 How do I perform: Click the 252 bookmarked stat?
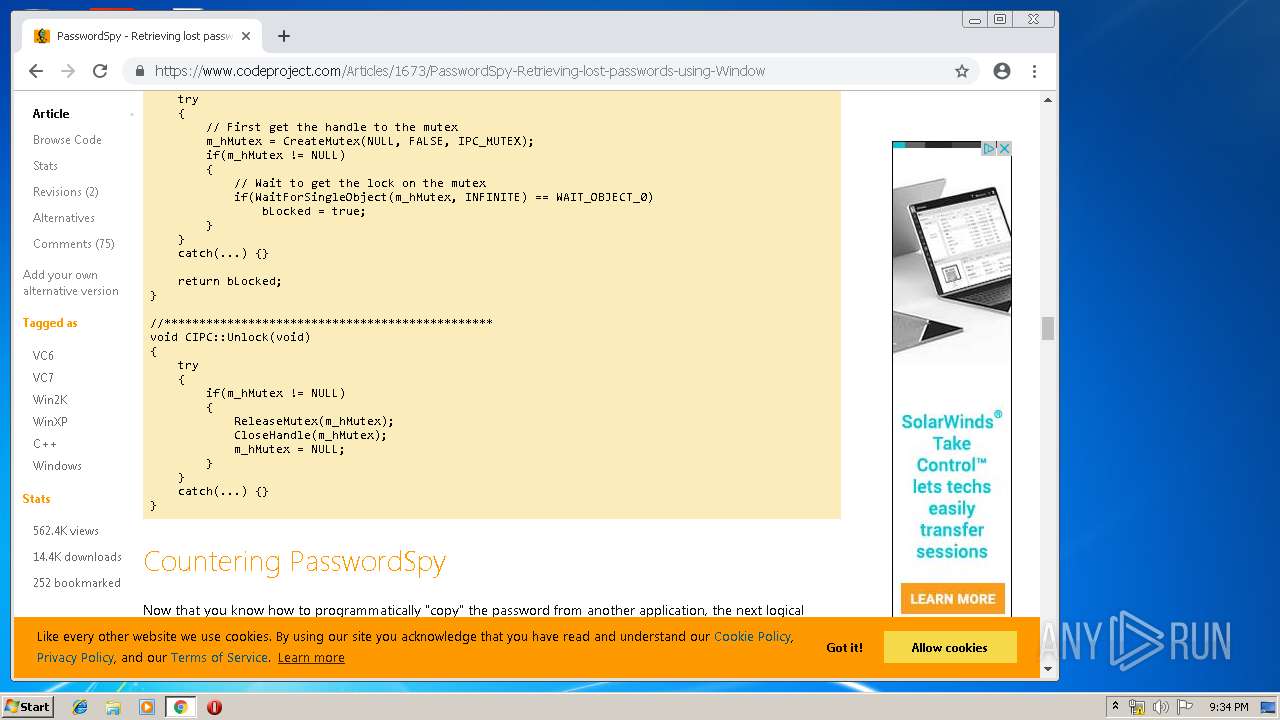(76, 583)
